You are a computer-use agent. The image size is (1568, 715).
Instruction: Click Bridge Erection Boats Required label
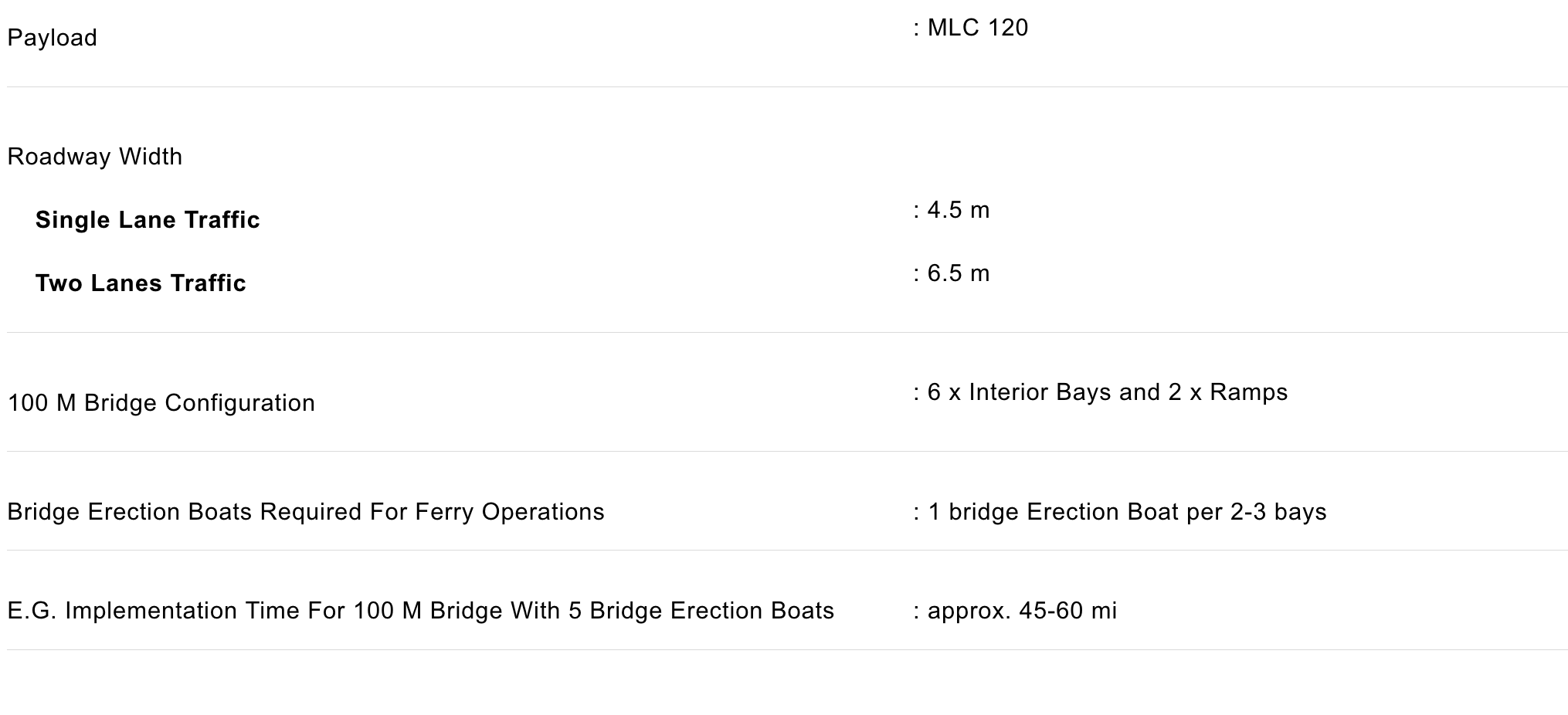coord(306,512)
